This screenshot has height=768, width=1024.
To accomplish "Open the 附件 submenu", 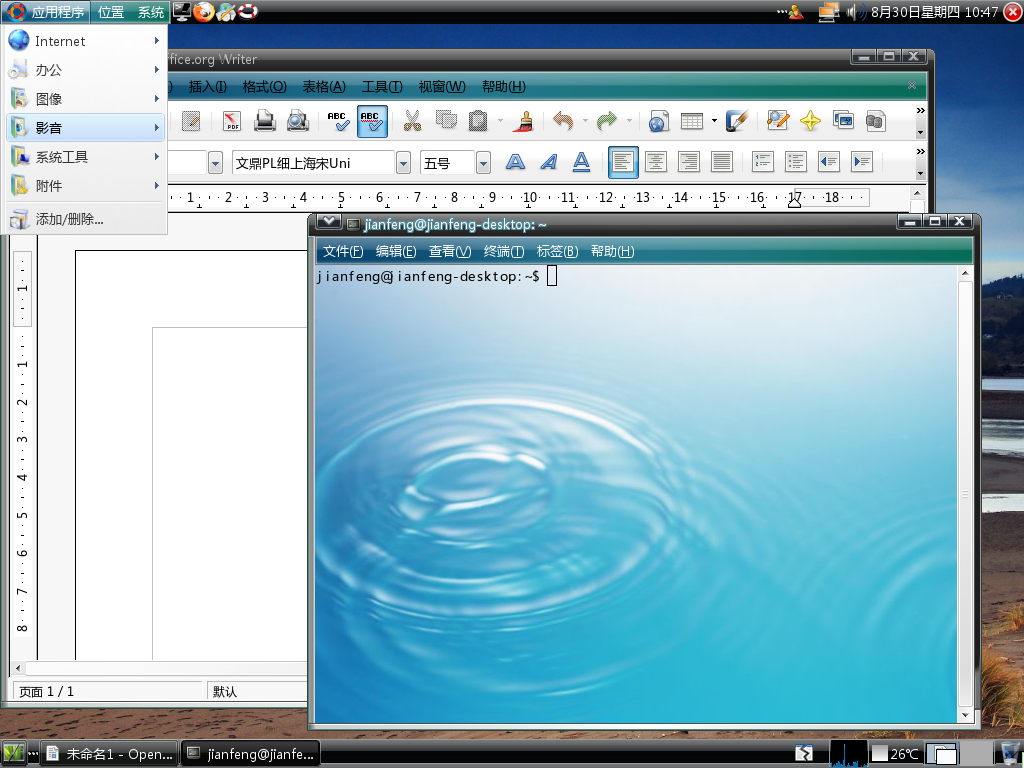I will point(85,185).
